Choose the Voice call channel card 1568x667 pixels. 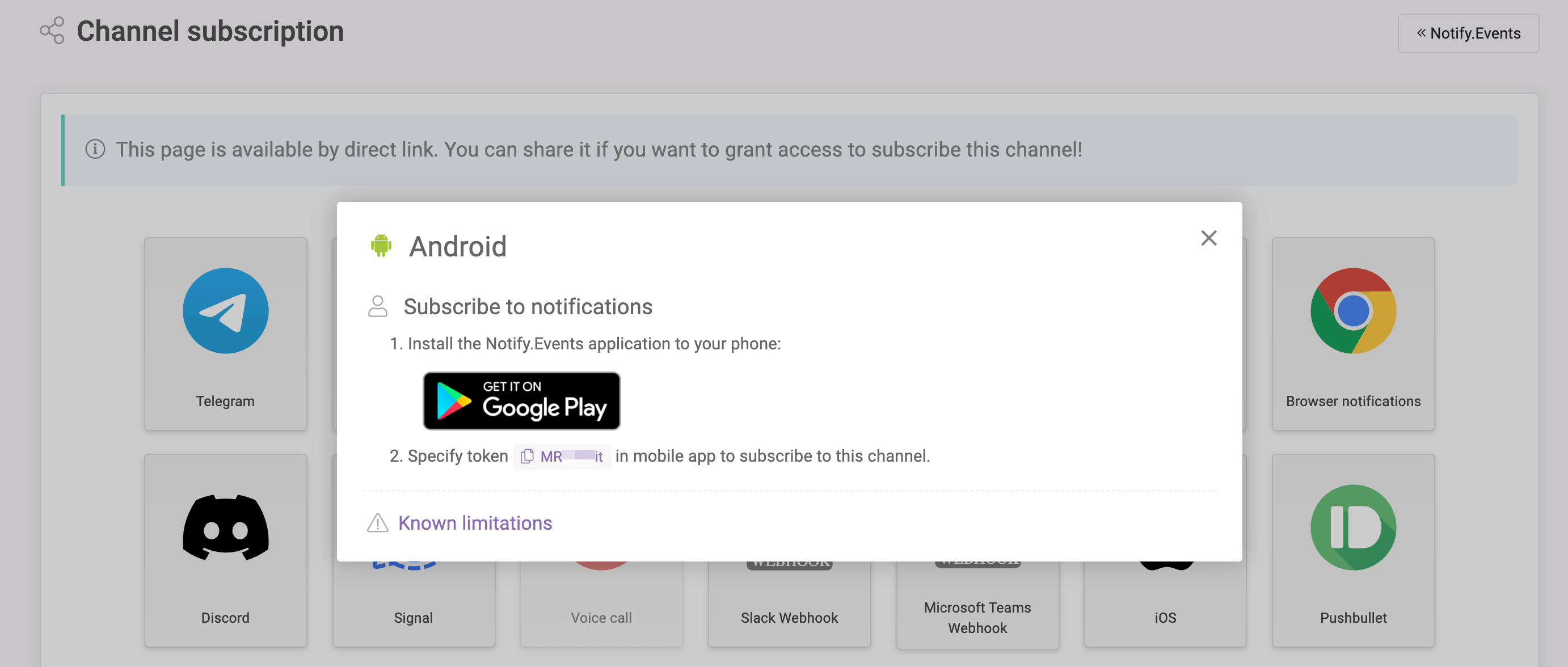601,604
